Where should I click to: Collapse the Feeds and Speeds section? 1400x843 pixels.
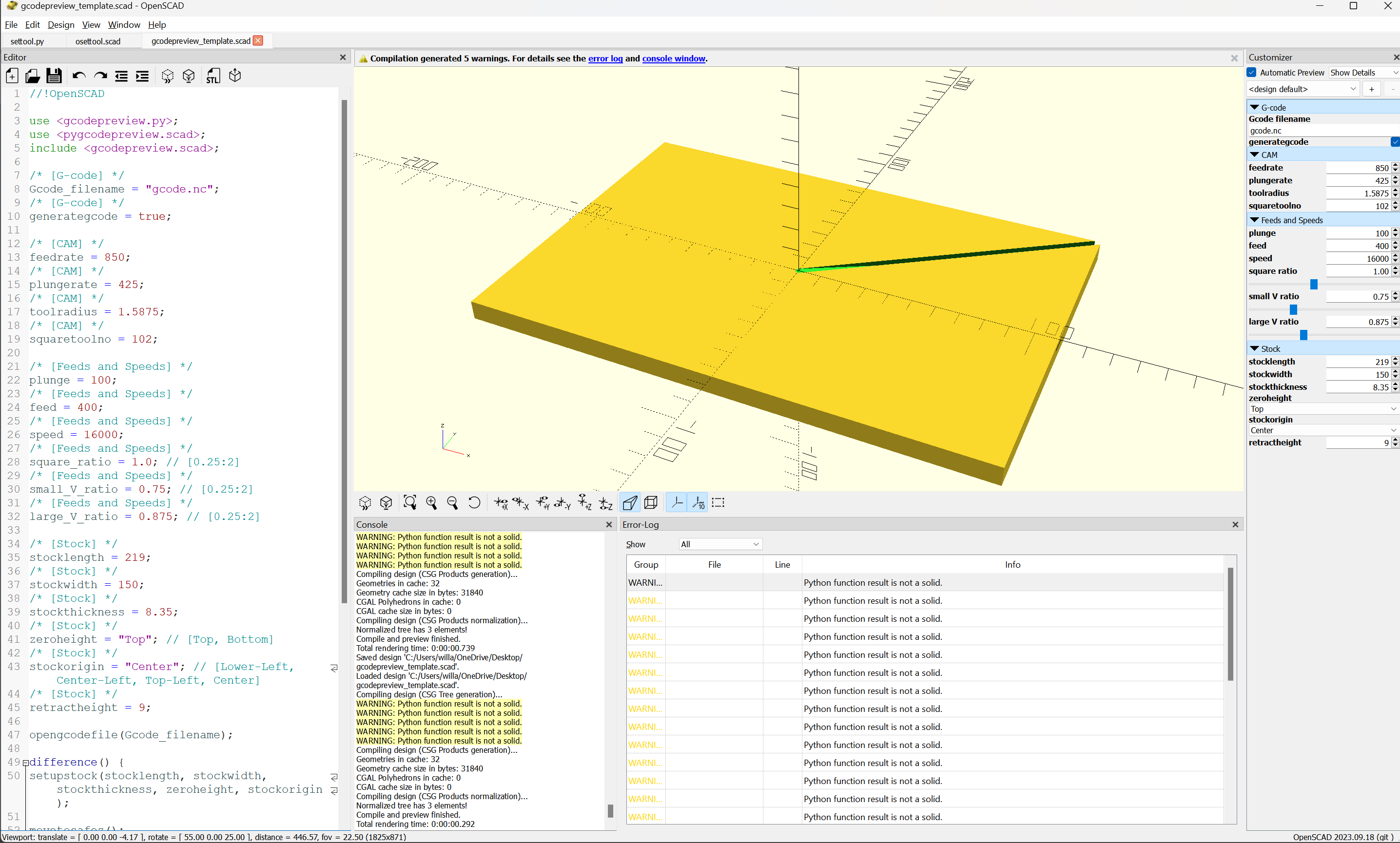coord(1255,220)
